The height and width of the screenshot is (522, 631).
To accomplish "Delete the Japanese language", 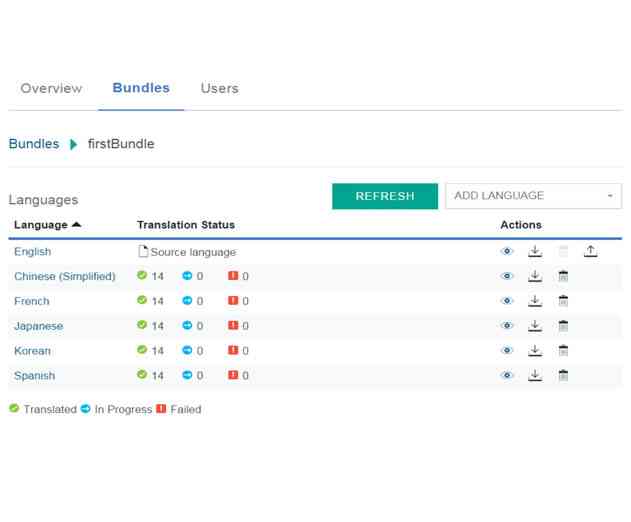I will click(x=563, y=326).
